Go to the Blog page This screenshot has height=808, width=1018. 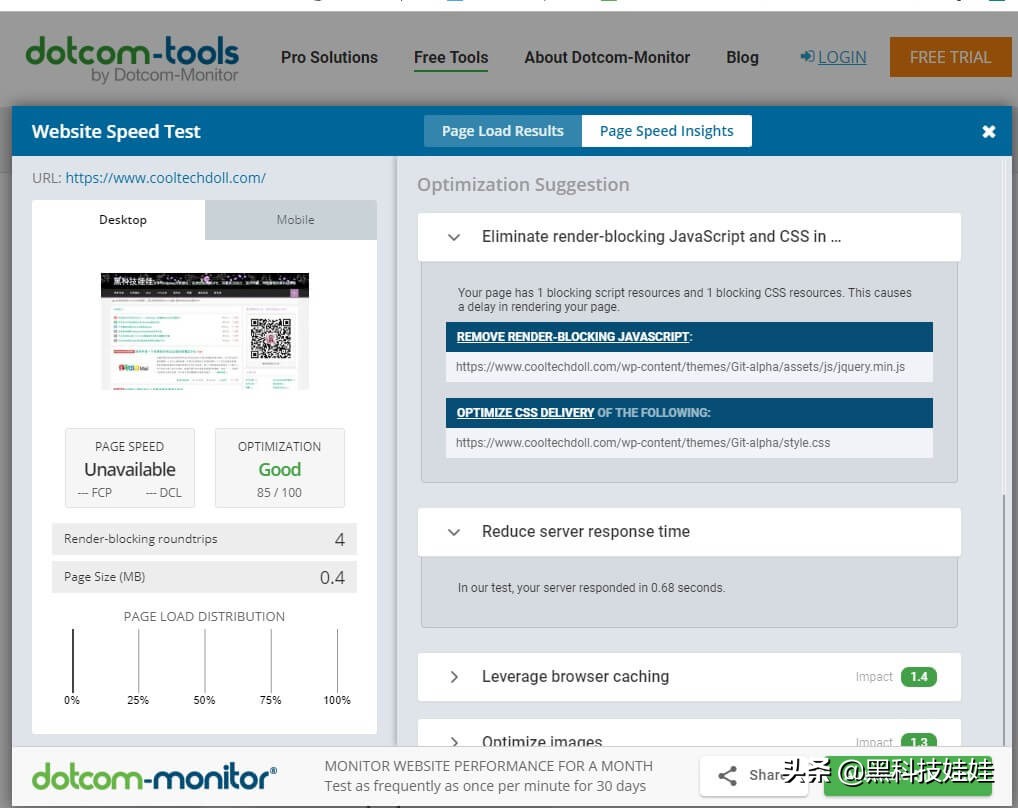[742, 57]
